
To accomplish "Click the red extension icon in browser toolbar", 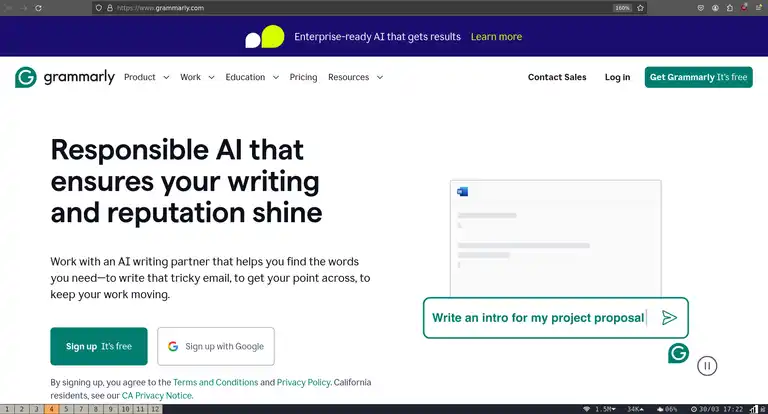I will (x=744, y=7).
